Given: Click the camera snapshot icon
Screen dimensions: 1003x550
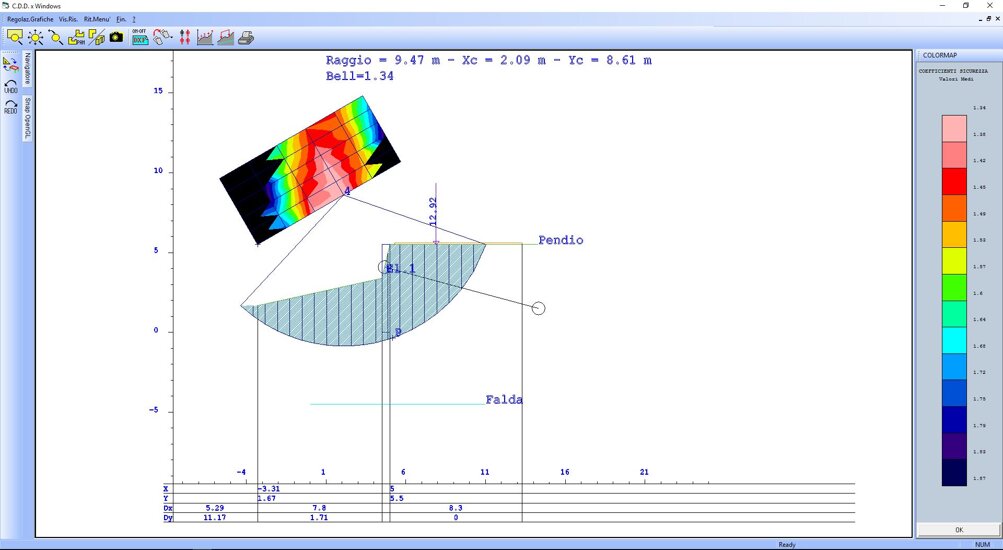Looking at the screenshot, I should point(116,37).
